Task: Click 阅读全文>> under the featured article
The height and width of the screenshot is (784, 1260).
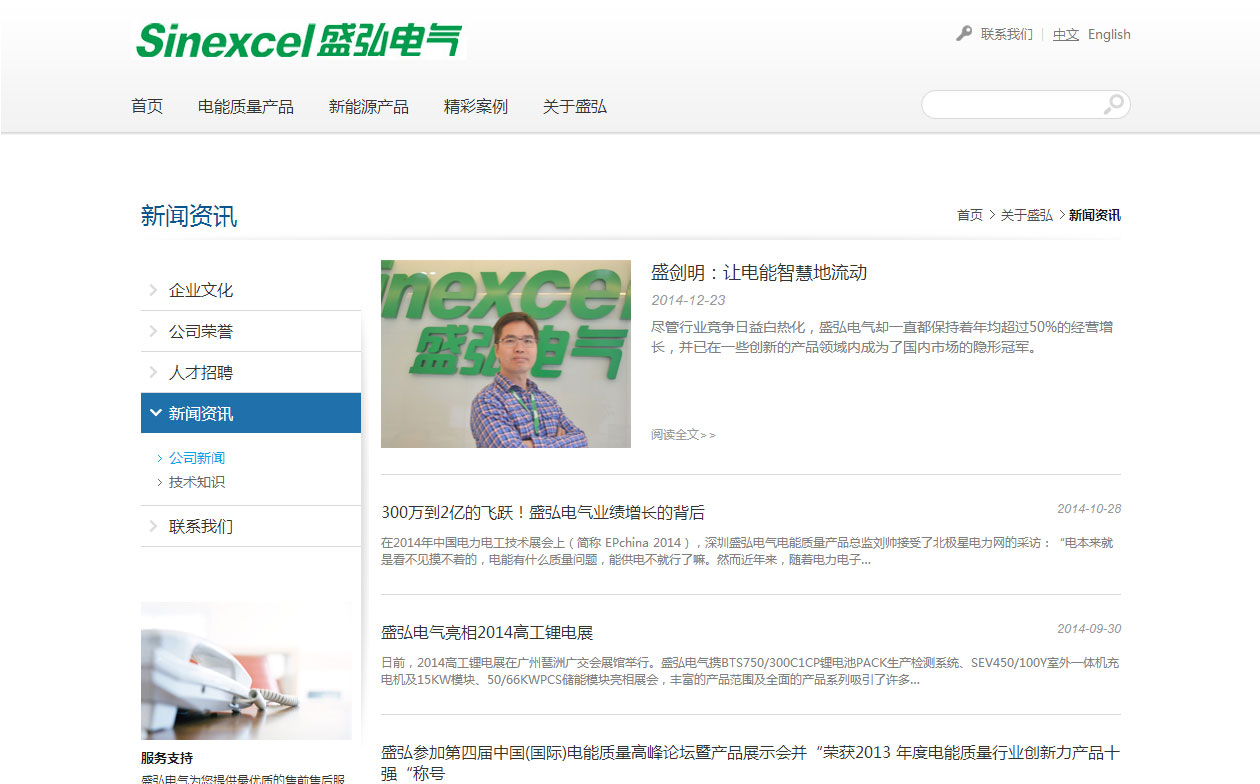Action: 683,435
